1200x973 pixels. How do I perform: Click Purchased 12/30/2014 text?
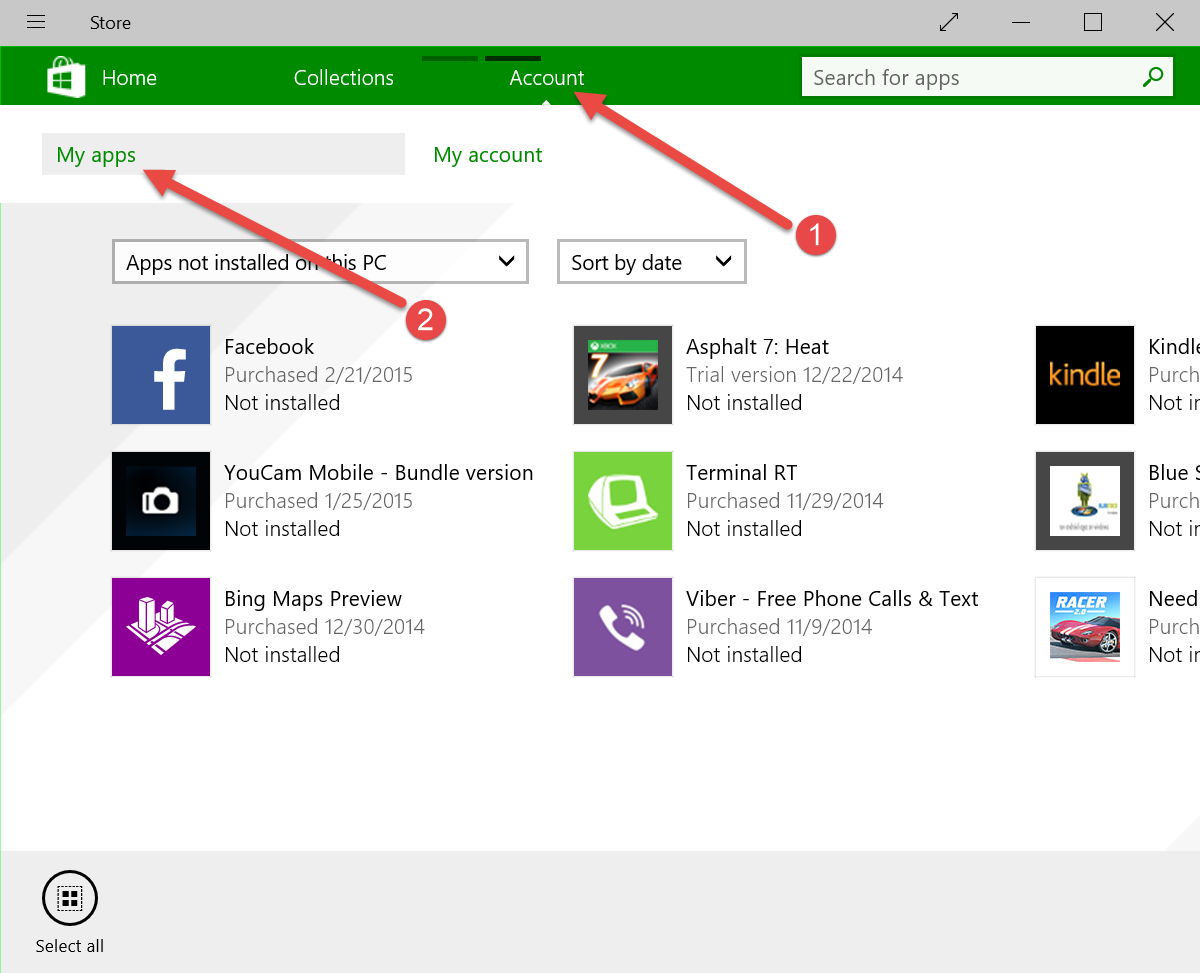pos(324,627)
